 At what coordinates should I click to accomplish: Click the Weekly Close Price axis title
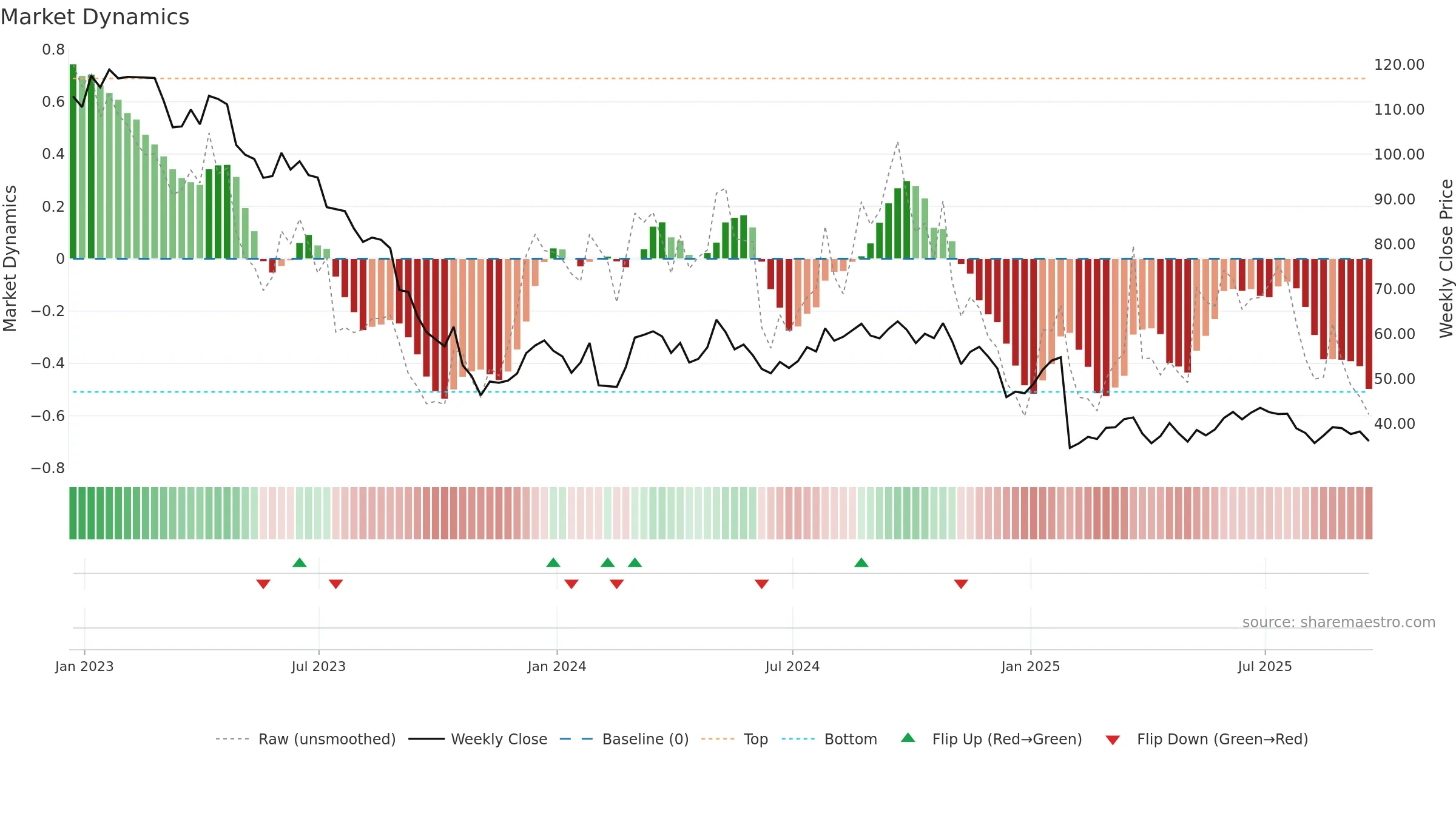(1446, 258)
